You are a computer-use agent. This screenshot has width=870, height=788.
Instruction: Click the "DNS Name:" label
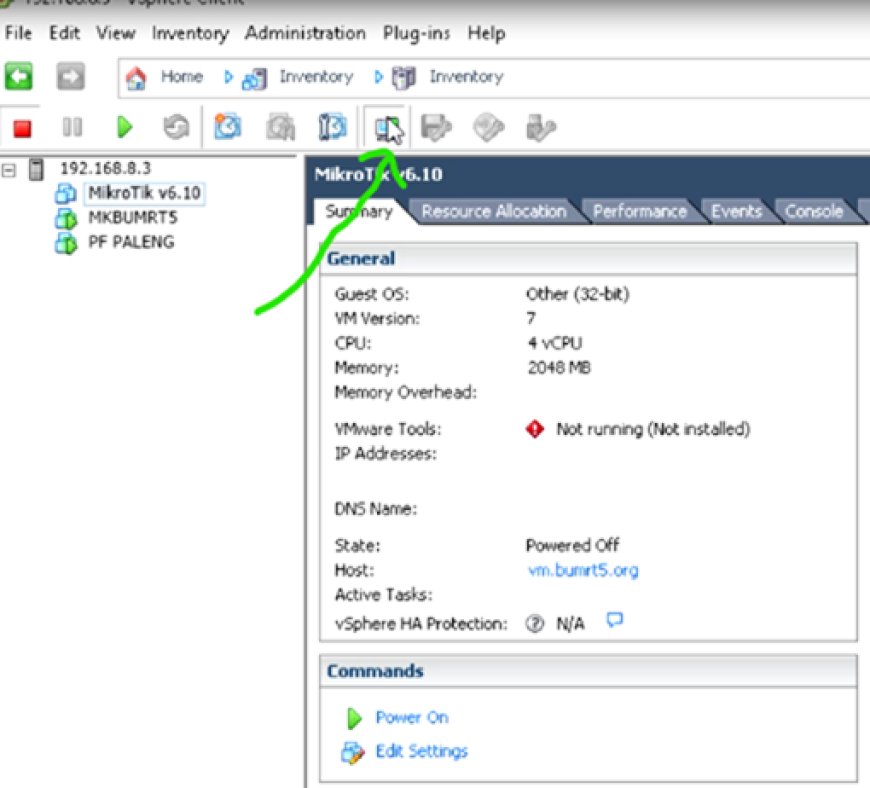pos(376,509)
